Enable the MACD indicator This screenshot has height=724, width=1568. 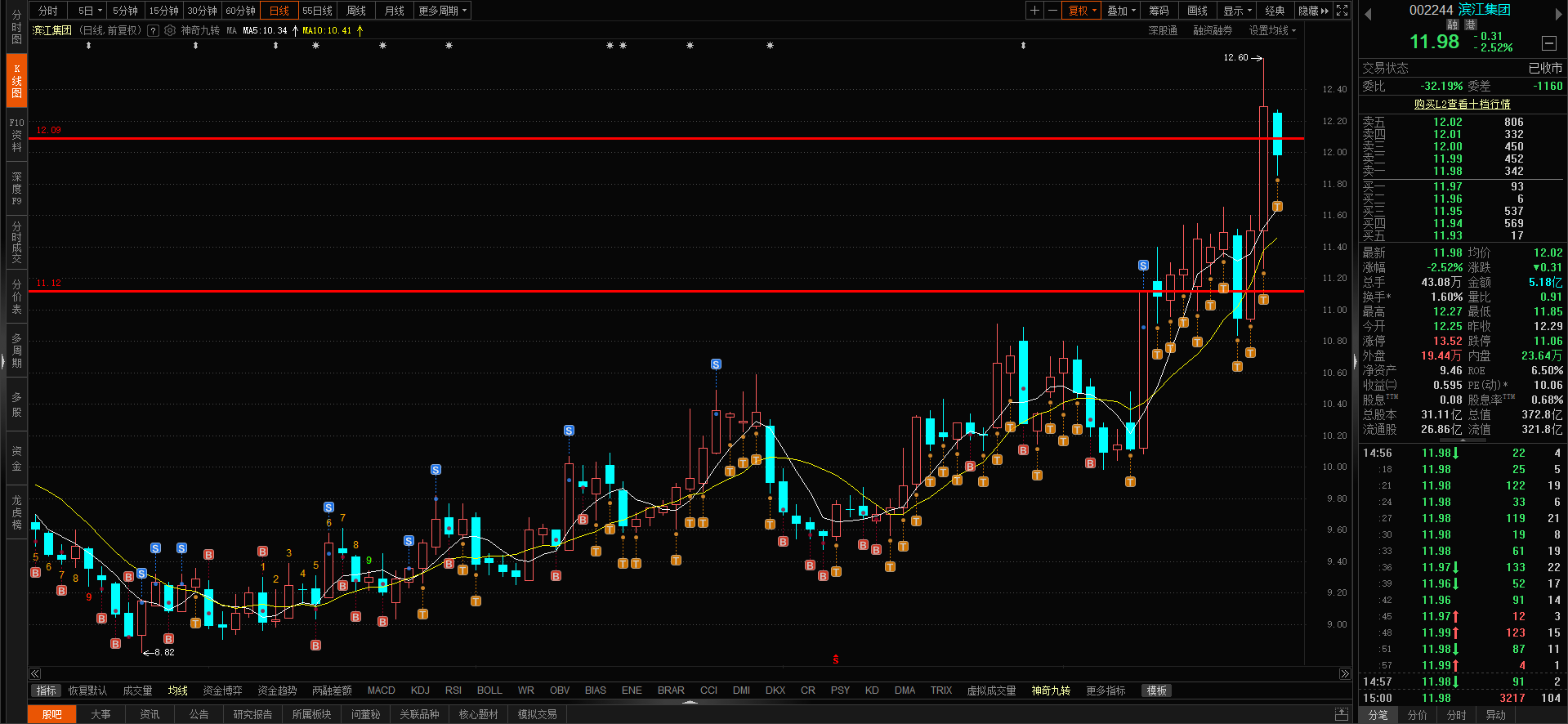click(381, 690)
